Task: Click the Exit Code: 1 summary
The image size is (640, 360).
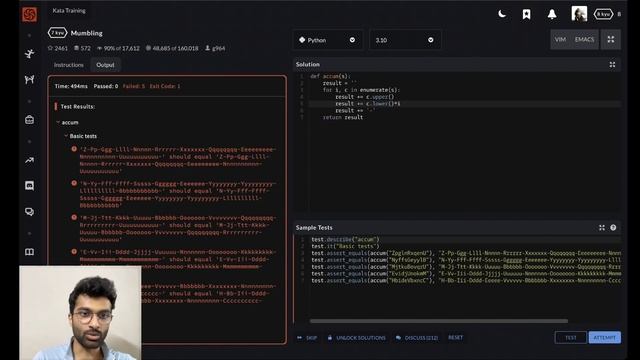Action: 165,86
